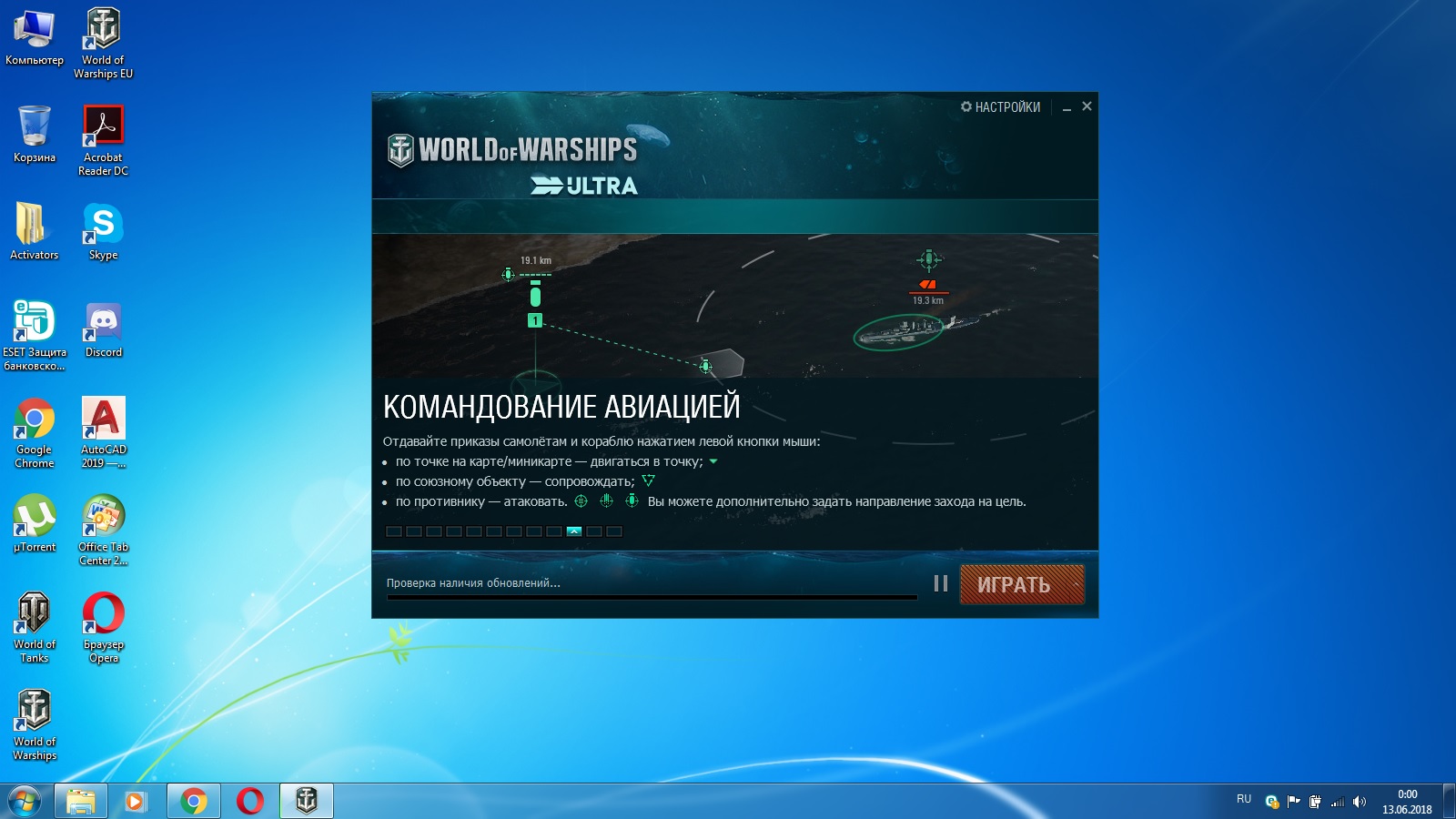Select the Opera browser desktop shortcut
This screenshot has width=1456, height=819.
click(103, 628)
